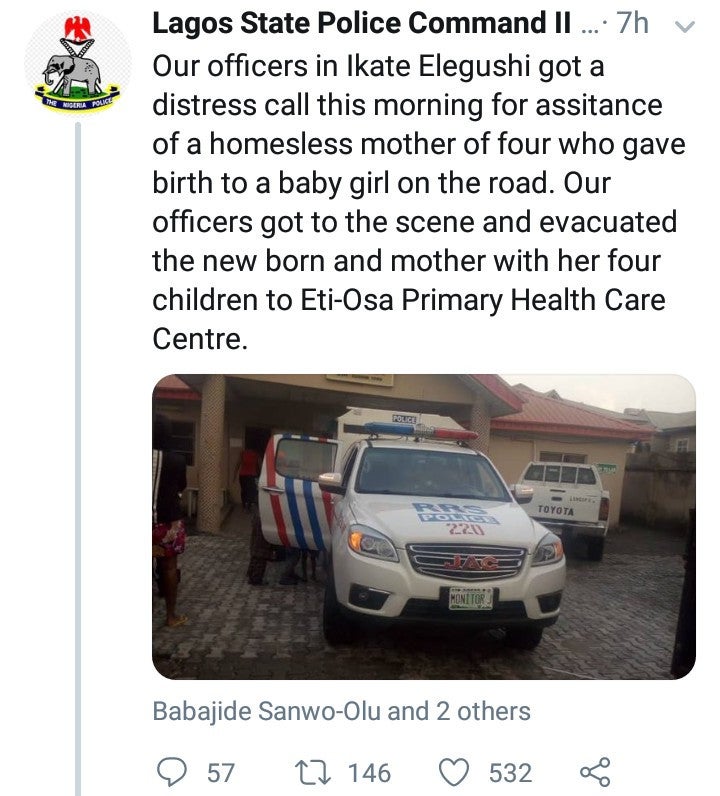
Task: Like the tweet with the heart icon
Action: pos(454,772)
